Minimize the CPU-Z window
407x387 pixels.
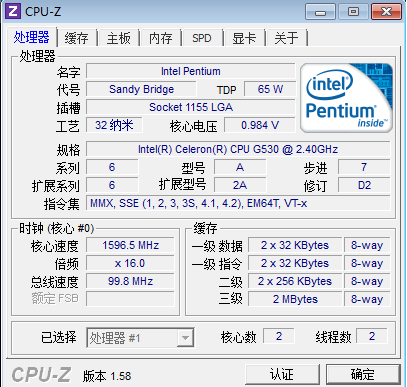coord(320,12)
